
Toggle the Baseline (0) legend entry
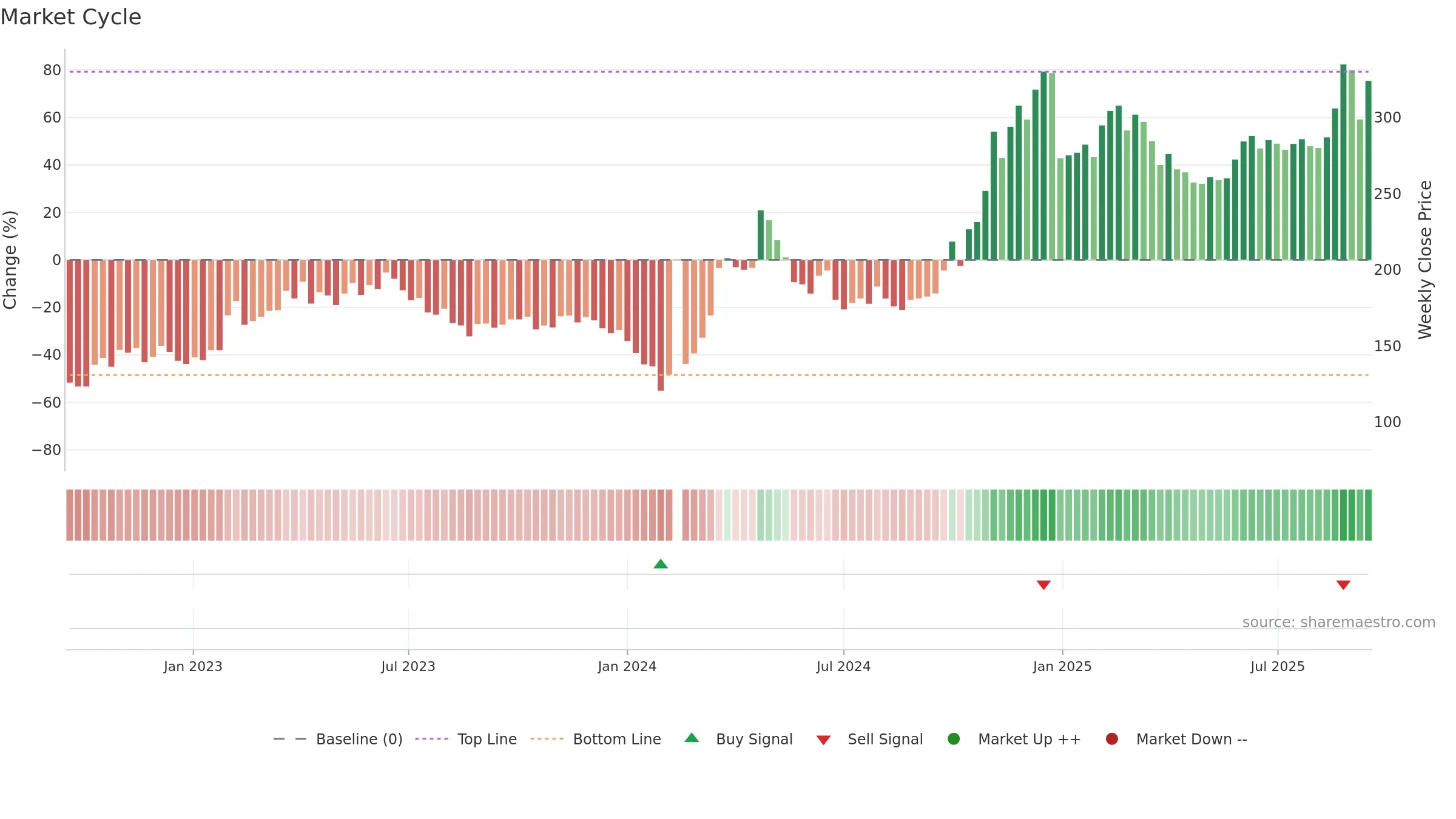tap(338, 739)
